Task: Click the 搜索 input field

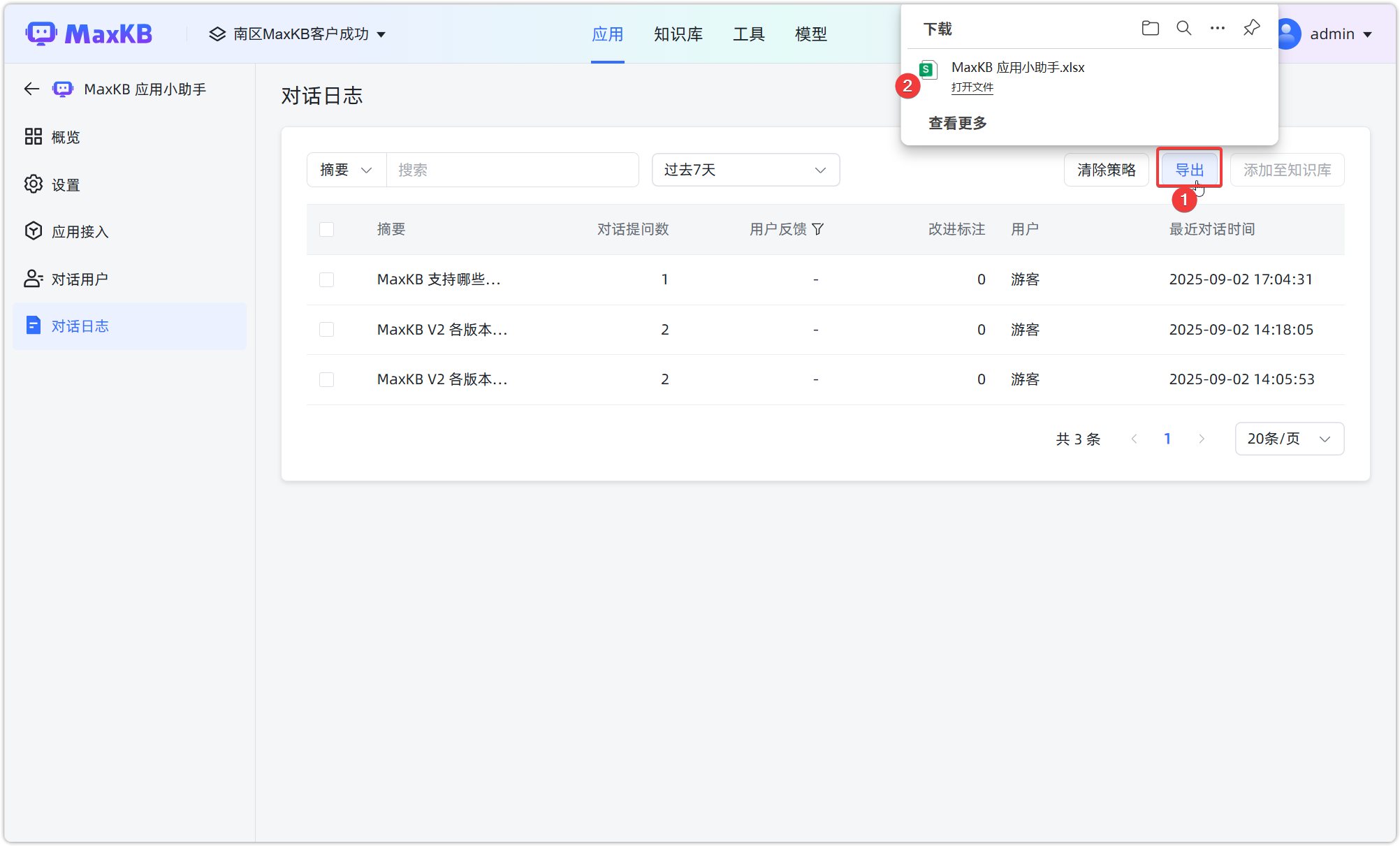Action: click(512, 170)
